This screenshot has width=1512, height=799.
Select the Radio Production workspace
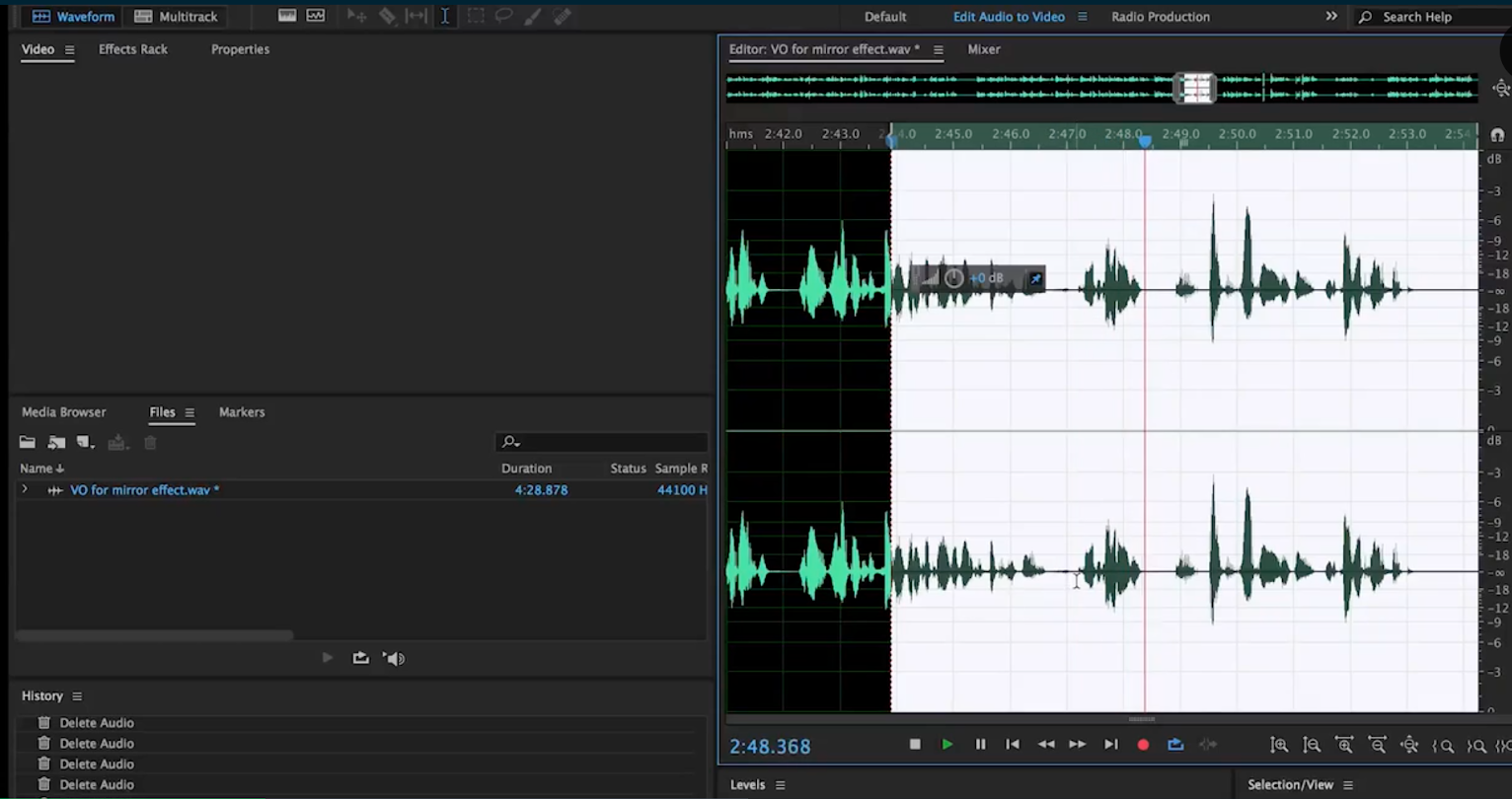[1160, 17]
